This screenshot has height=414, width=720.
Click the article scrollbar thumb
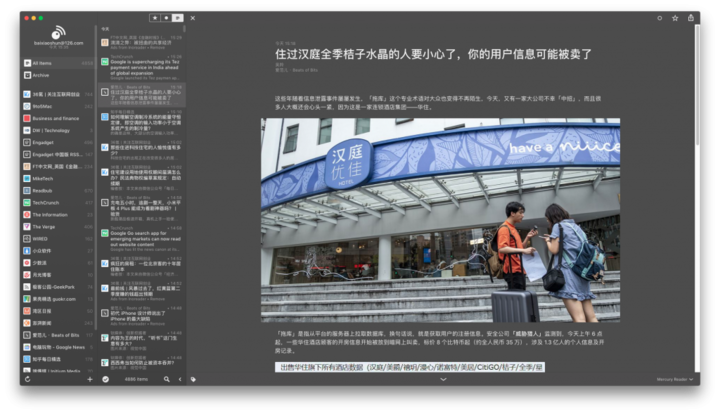coord(697,83)
